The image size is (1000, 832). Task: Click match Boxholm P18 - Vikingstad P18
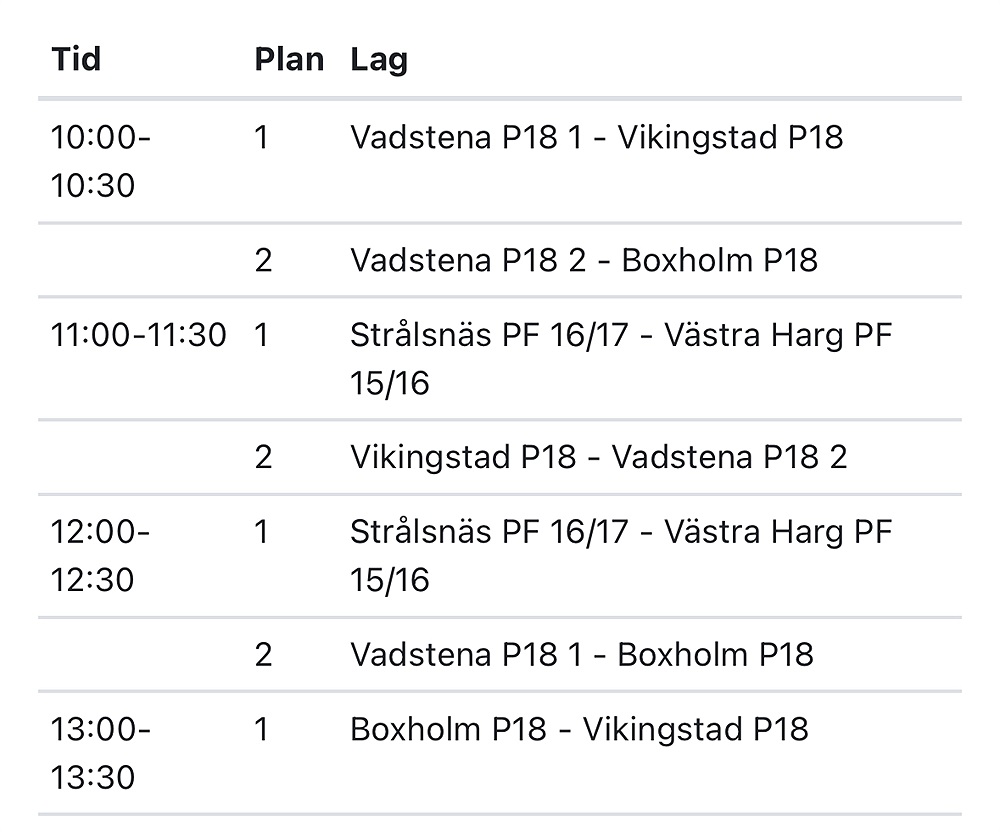(578, 729)
